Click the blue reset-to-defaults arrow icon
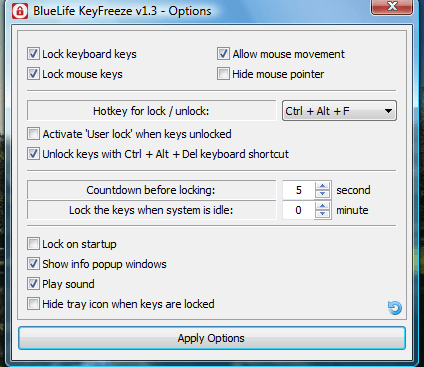This screenshot has height=367, width=424. click(x=395, y=307)
